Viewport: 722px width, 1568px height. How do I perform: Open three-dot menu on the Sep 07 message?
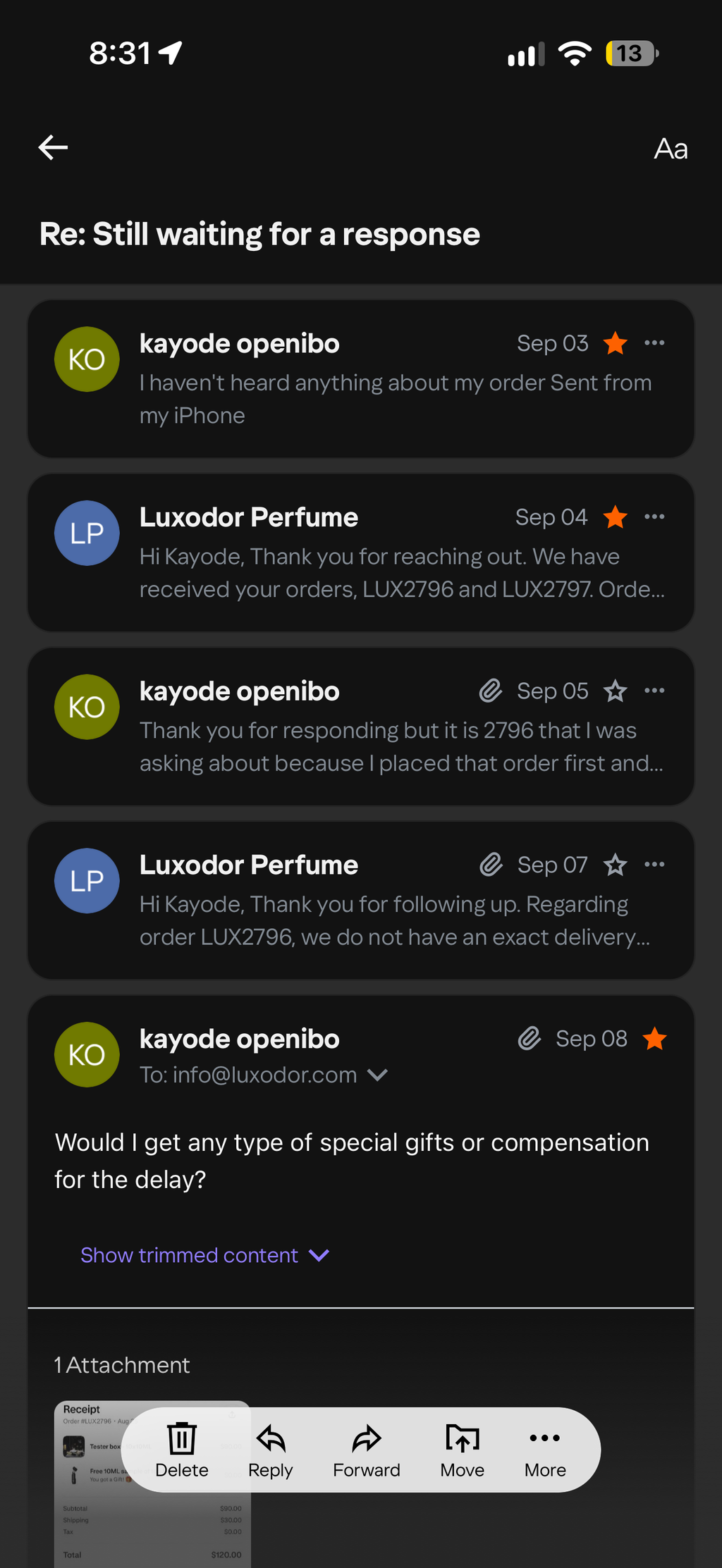[x=654, y=865]
